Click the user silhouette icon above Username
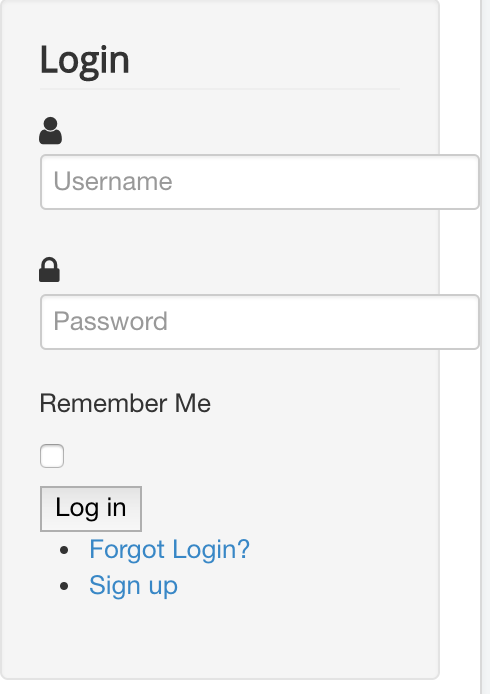 (50, 131)
